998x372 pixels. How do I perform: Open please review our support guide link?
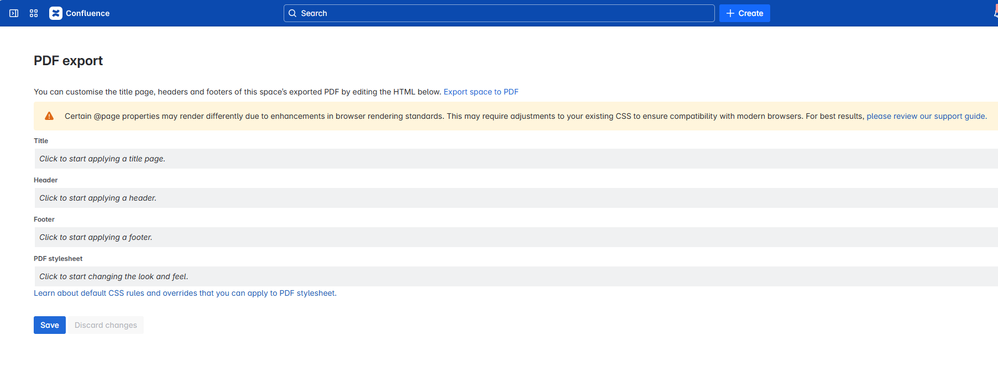(927, 116)
